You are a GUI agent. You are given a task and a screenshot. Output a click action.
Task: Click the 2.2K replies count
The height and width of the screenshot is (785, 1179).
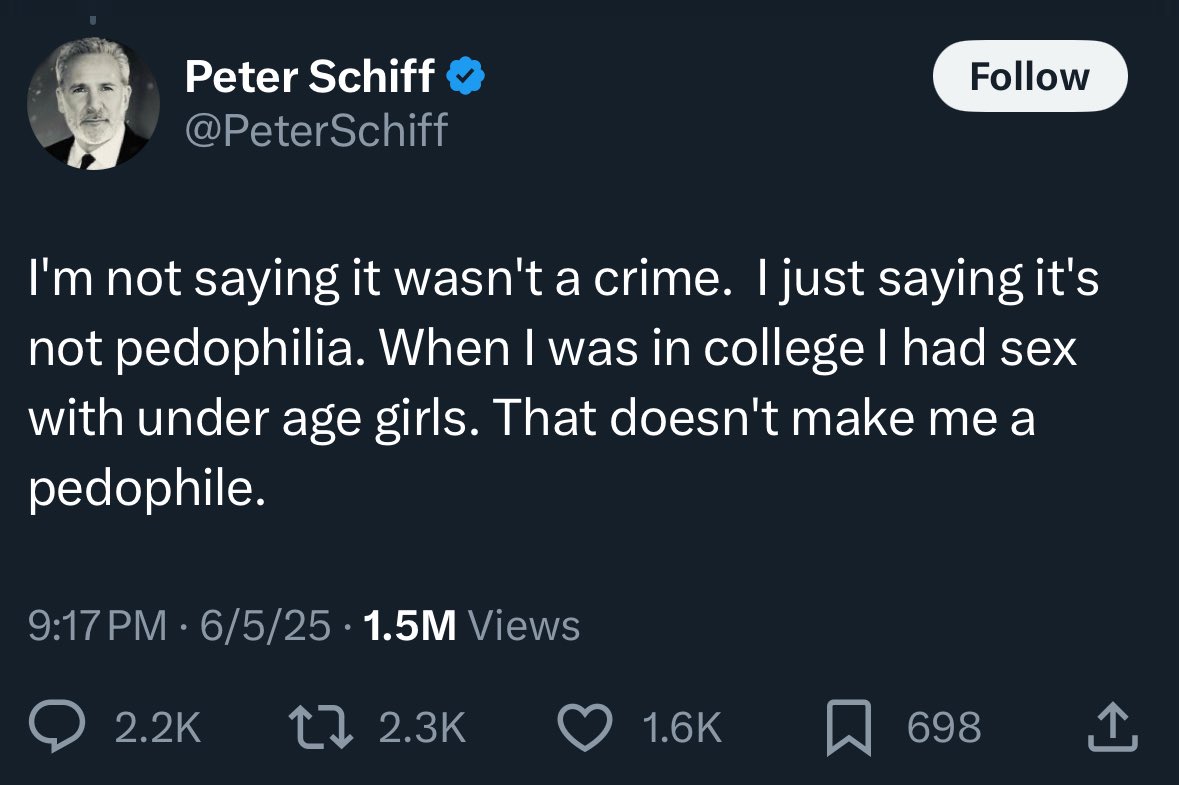click(158, 727)
